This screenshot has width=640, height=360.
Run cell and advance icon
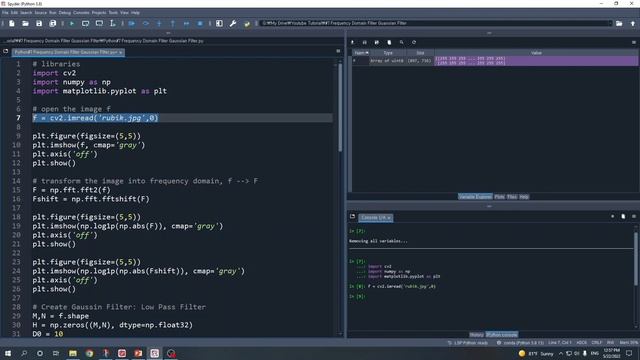click(99, 24)
